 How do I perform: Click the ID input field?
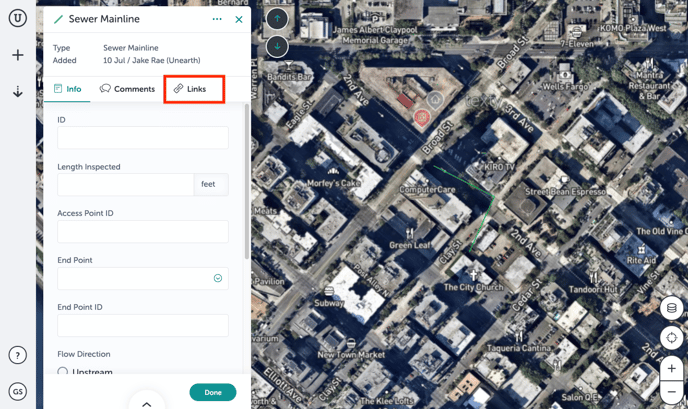[x=143, y=138]
